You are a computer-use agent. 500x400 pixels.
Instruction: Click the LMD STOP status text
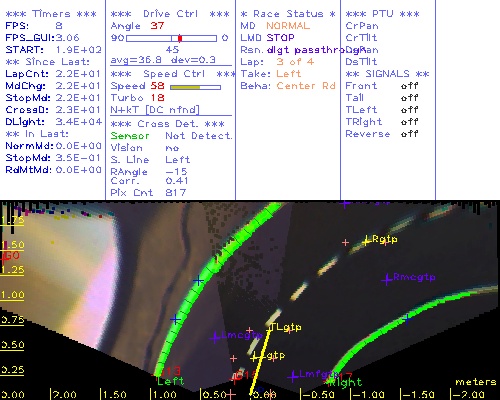point(267,38)
